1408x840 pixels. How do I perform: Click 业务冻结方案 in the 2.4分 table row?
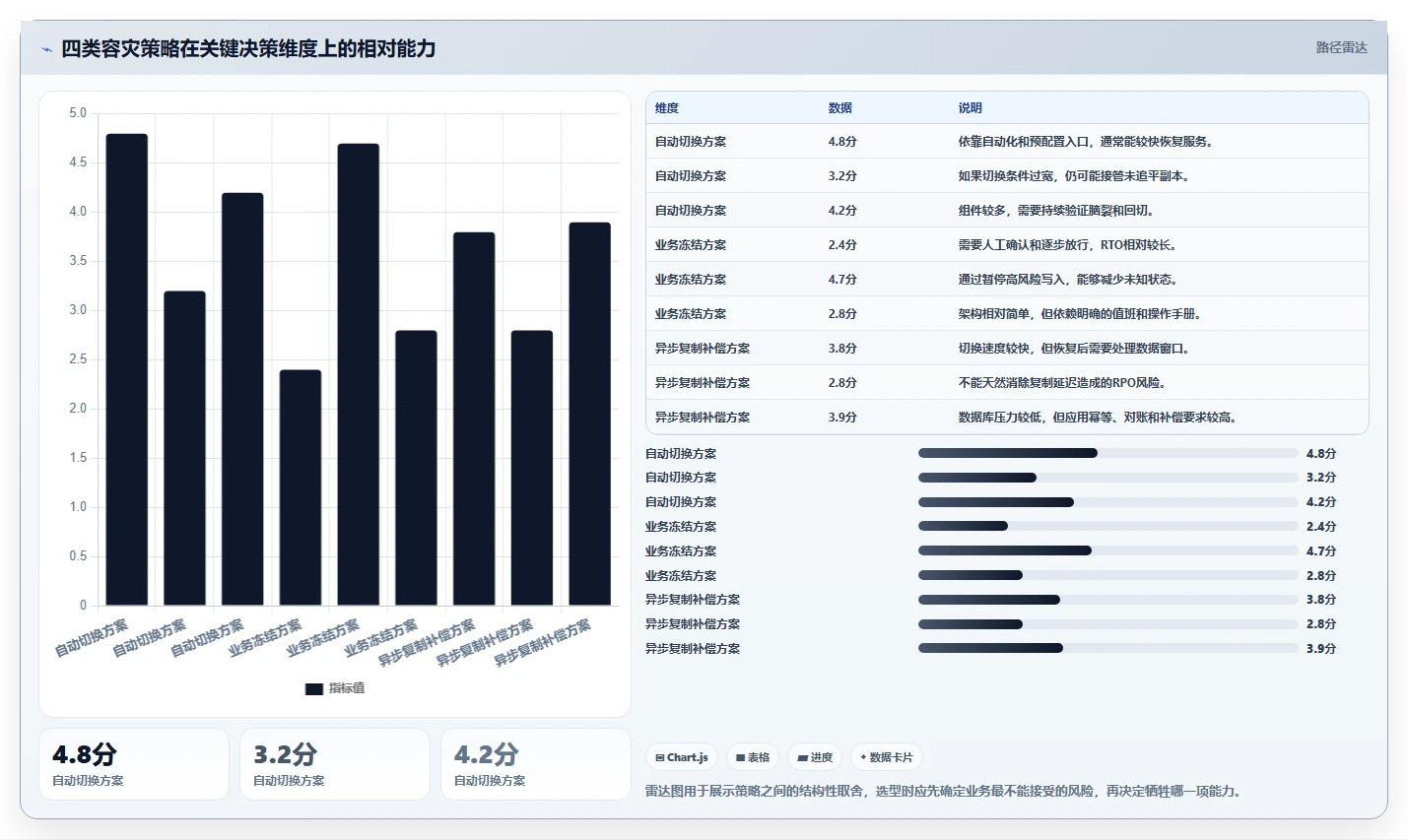pyautogui.click(x=691, y=245)
